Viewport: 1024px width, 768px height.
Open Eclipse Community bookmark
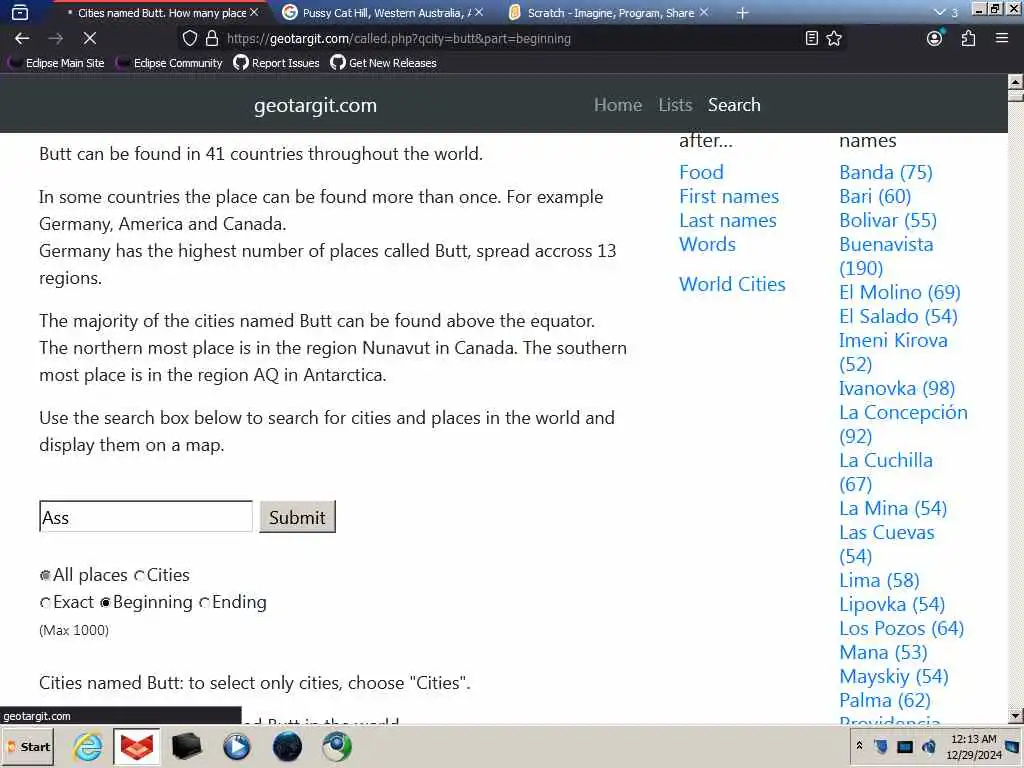click(170, 63)
